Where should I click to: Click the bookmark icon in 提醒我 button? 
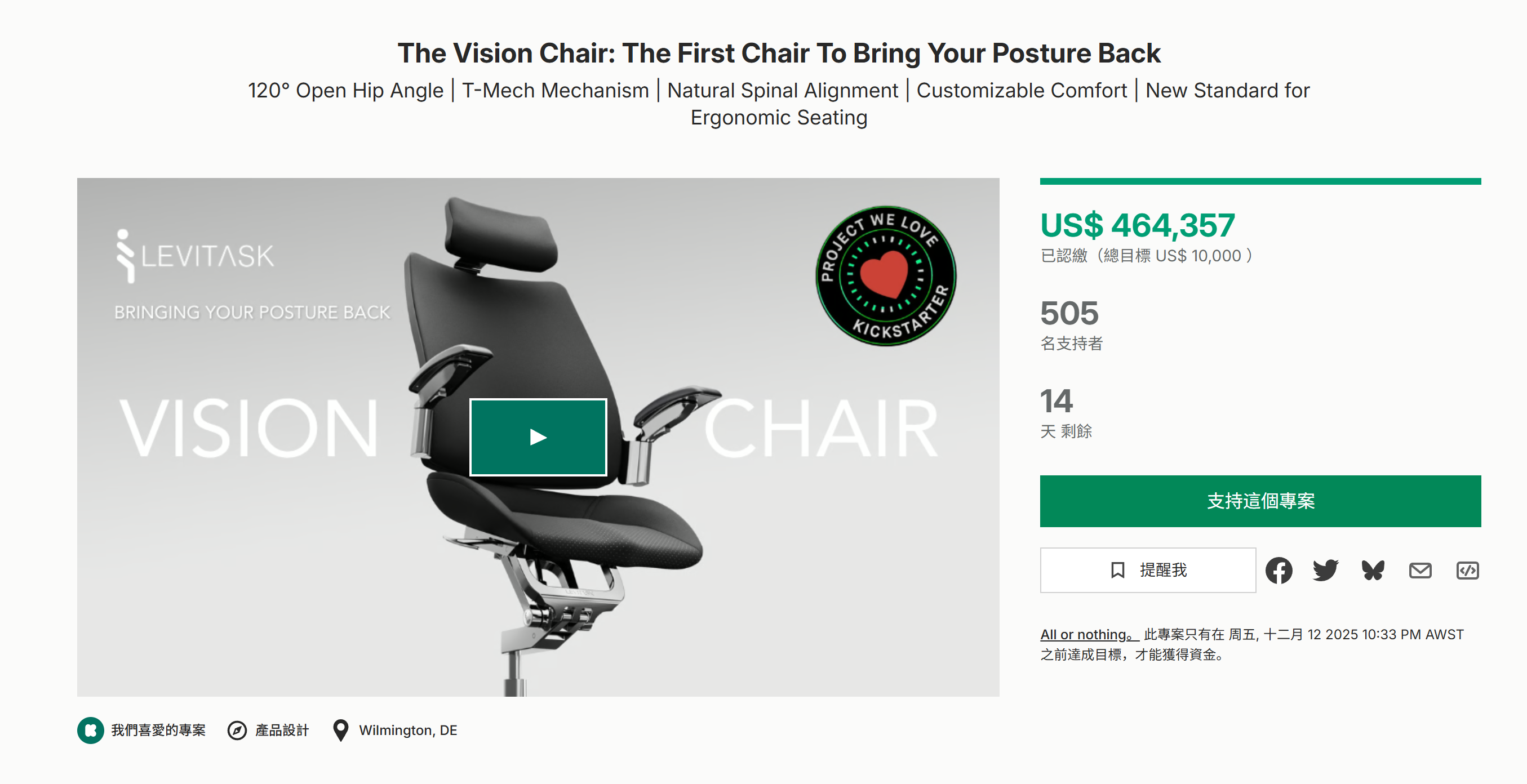point(1117,570)
